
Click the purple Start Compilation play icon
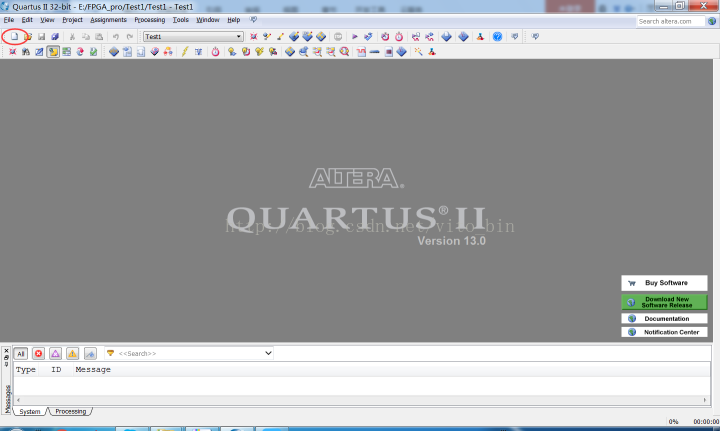[x=354, y=36]
